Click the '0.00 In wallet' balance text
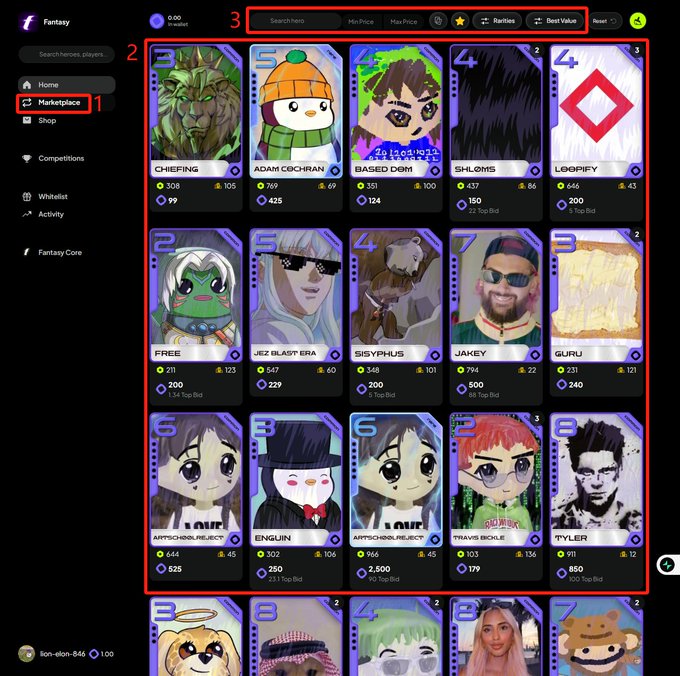680x676 pixels. [177, 21]
